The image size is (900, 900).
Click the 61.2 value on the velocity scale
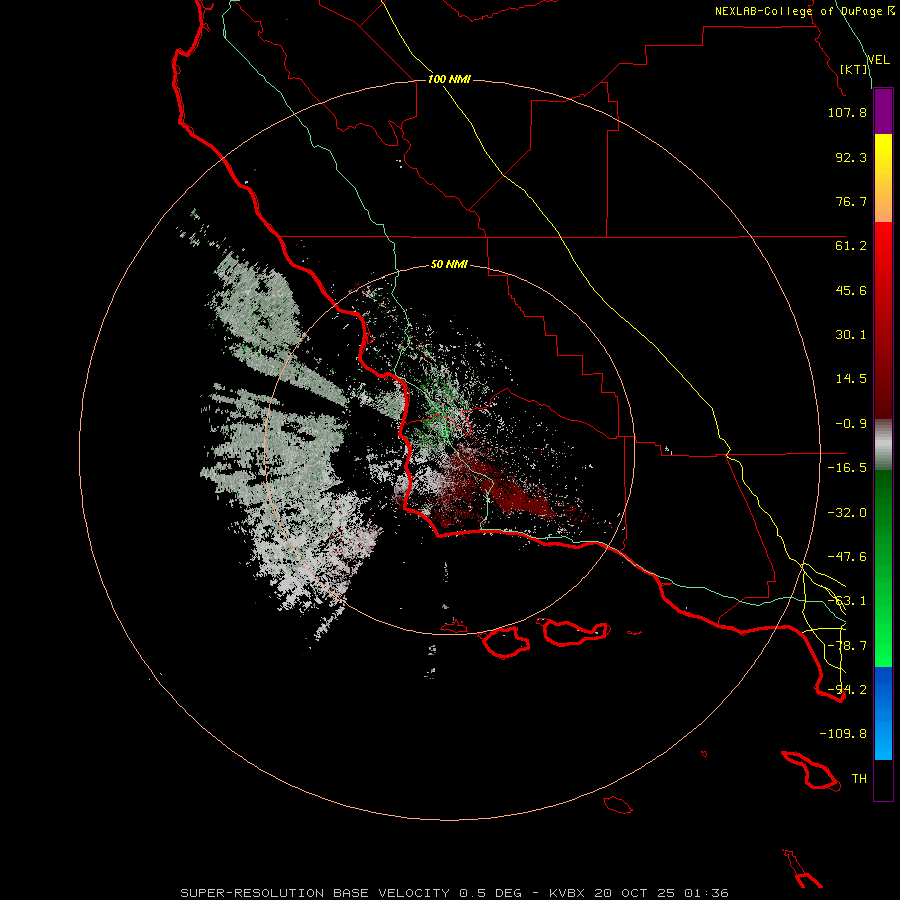(x=851, y=246)
